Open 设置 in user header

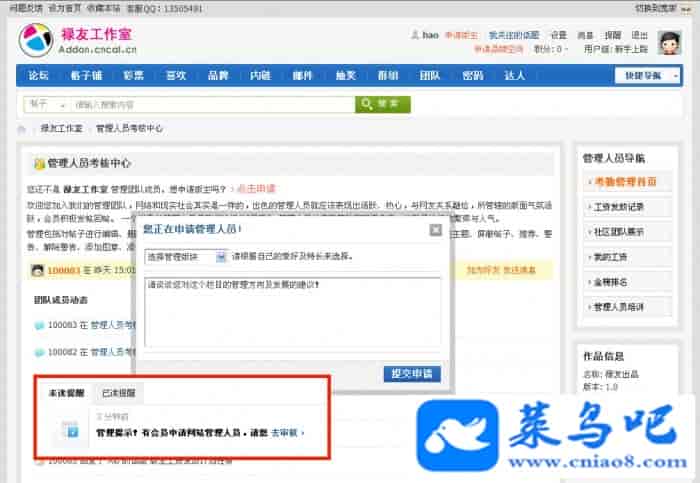coord(558,35)
